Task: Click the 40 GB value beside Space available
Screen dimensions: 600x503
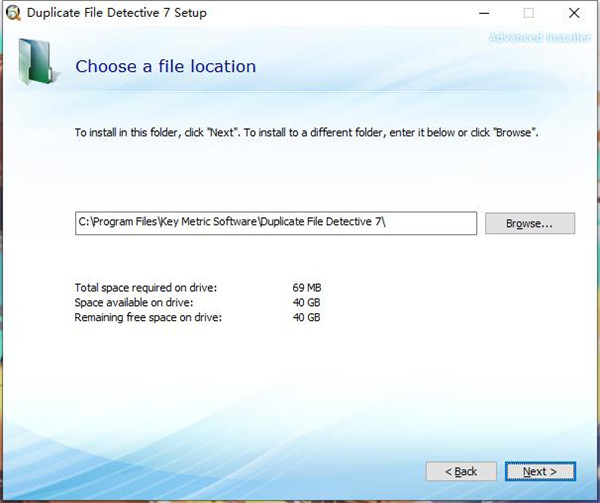Action: coord(307,303)
